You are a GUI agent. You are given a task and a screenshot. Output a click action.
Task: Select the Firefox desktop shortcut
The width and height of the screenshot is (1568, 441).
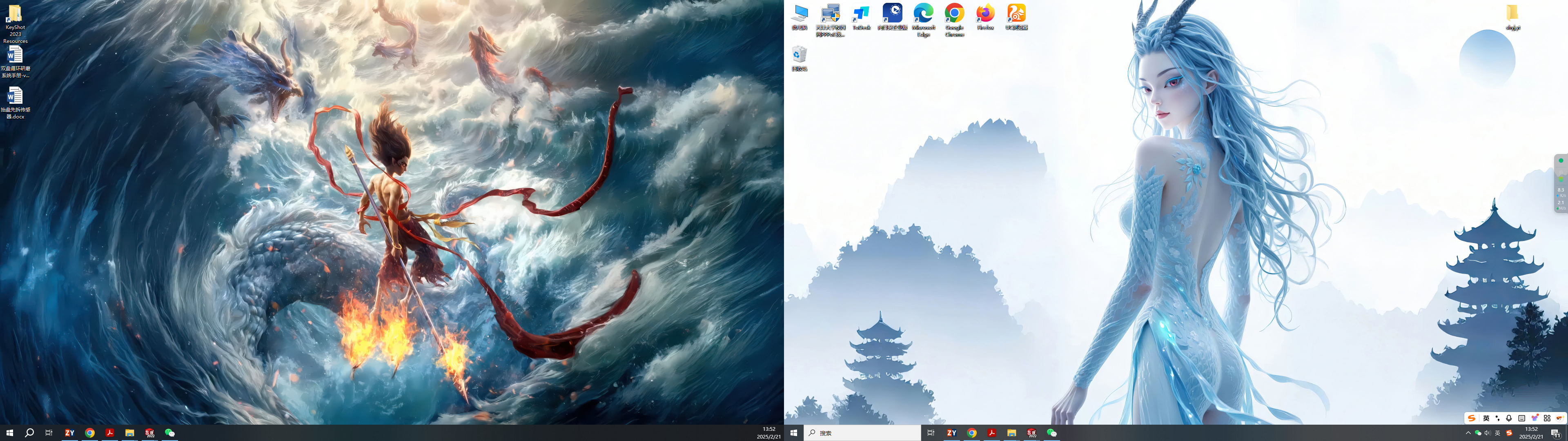pyautogui.click(x=985, y=16)
